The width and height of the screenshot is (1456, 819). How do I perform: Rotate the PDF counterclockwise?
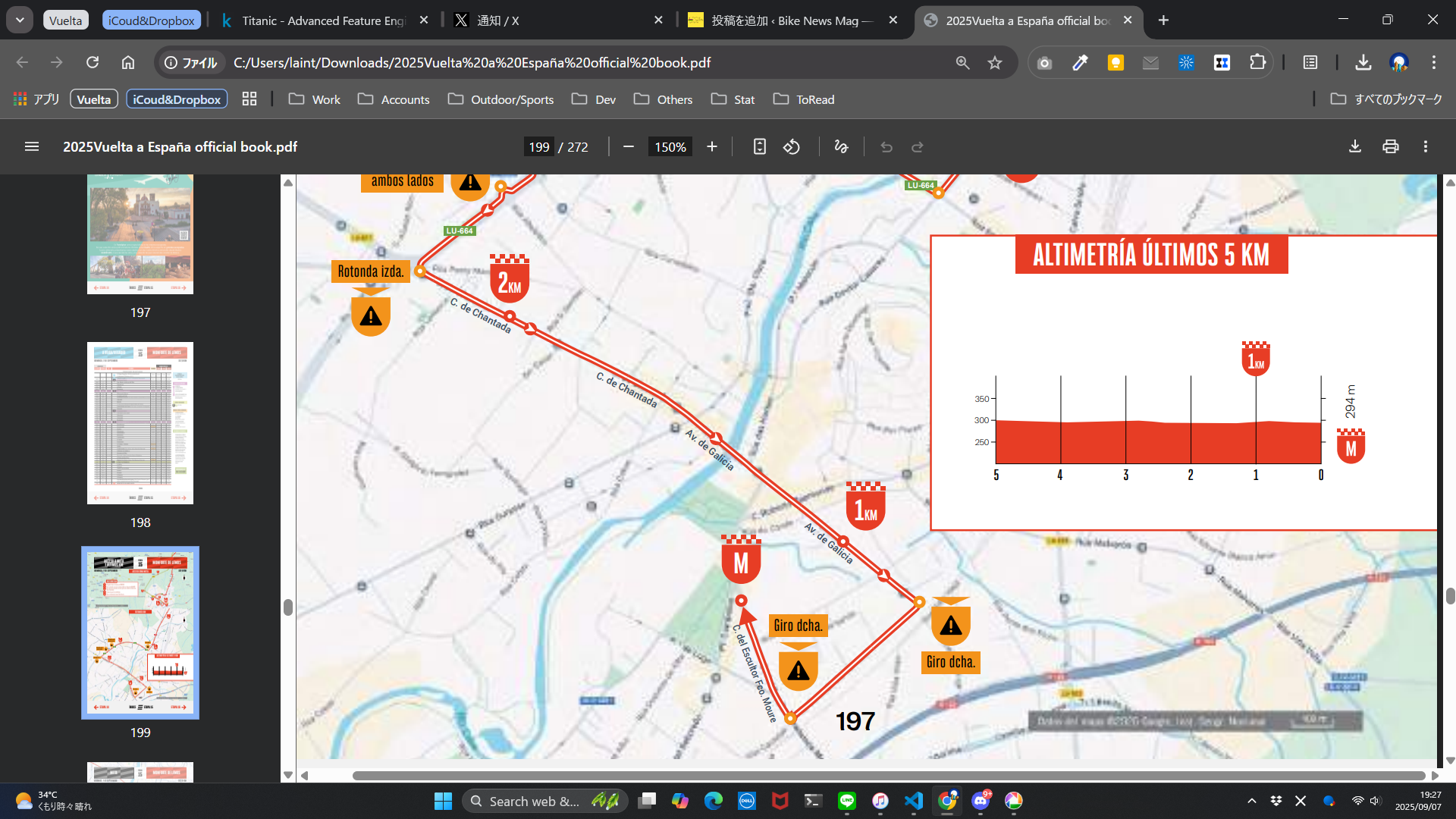(792, 146)
